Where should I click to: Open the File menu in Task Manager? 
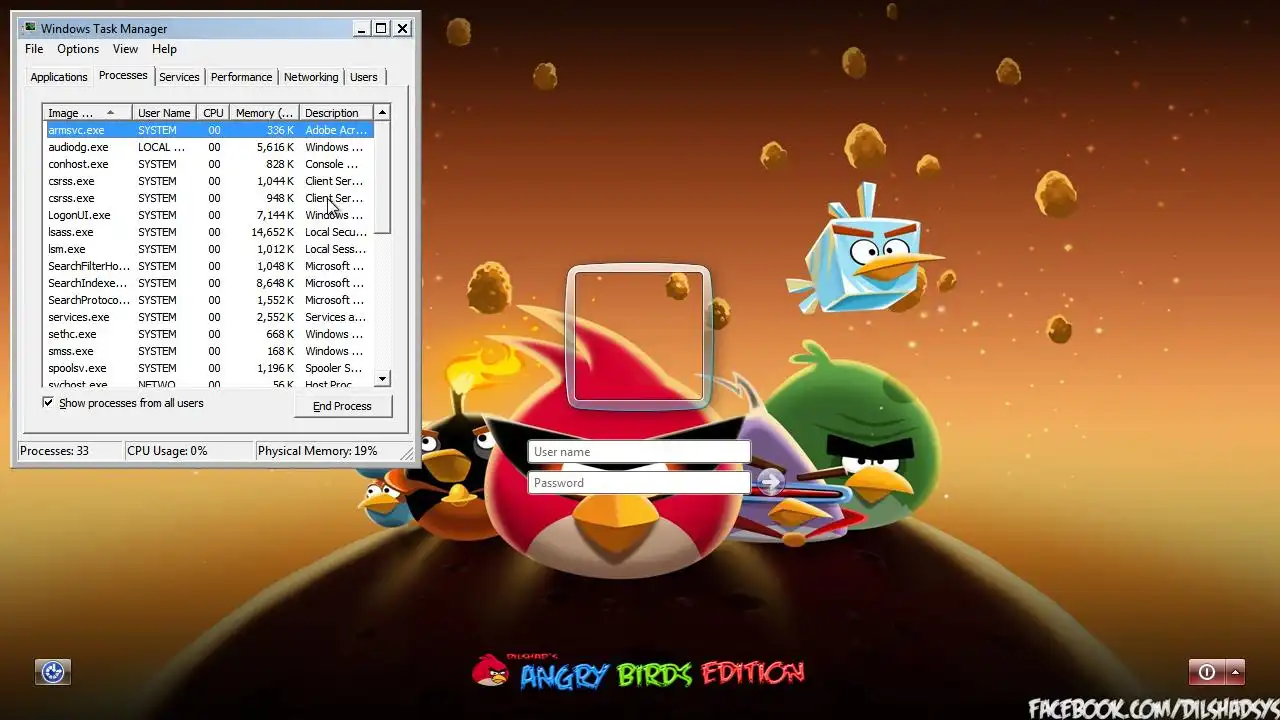pos(34,49)
